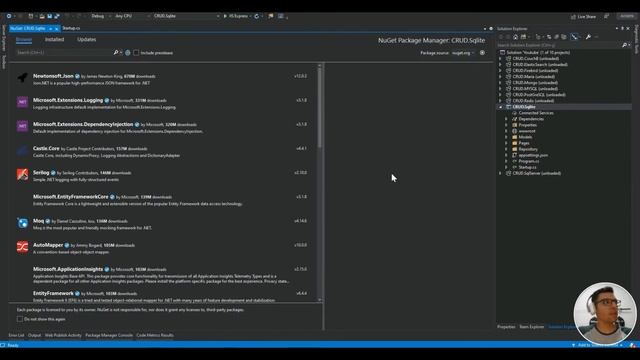Click Castle.Core package icon
Viewport: 640px width, 360px height.
tap(22, 150)
